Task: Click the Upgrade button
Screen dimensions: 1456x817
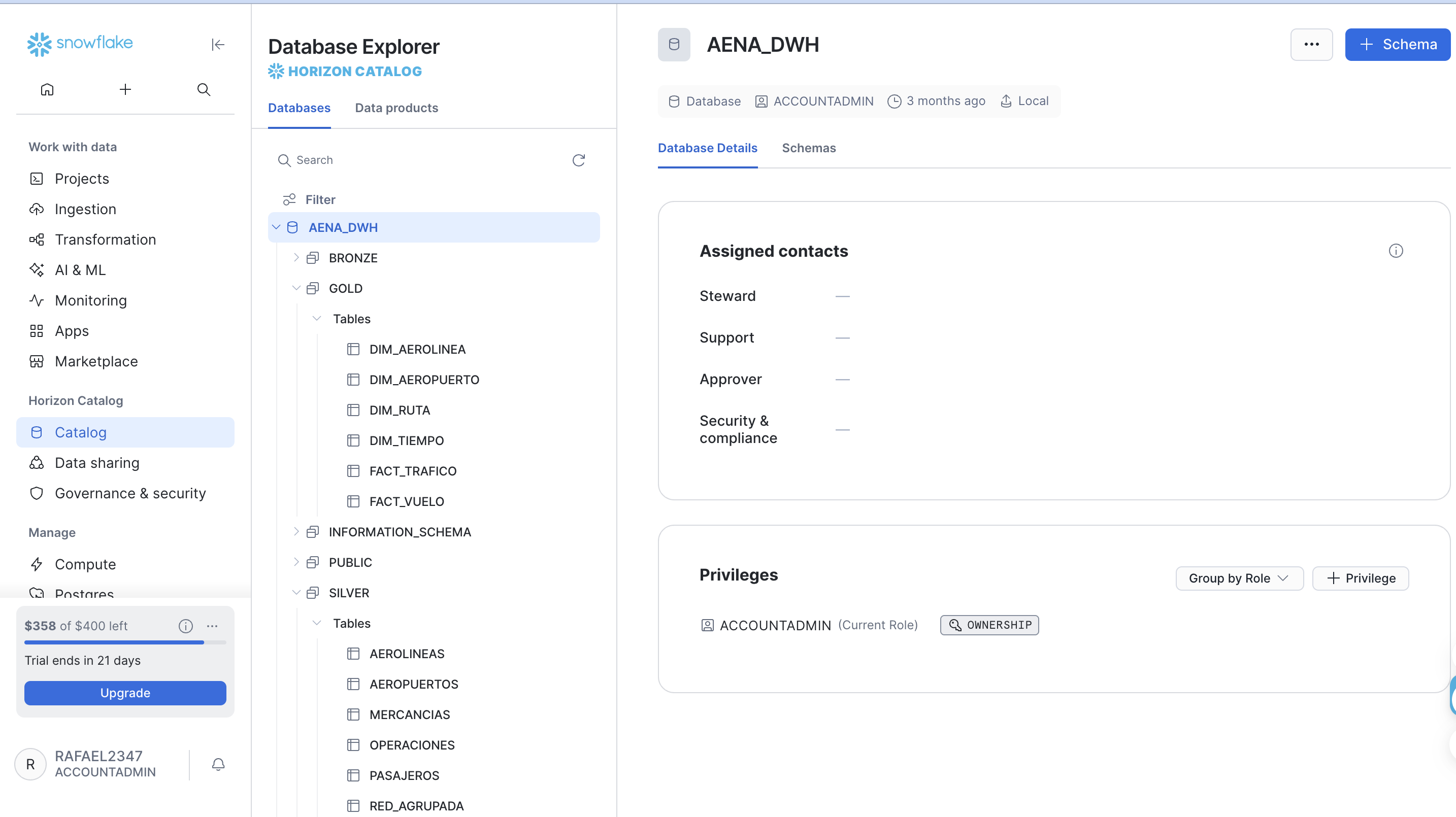Action: (x=125, y=693)
